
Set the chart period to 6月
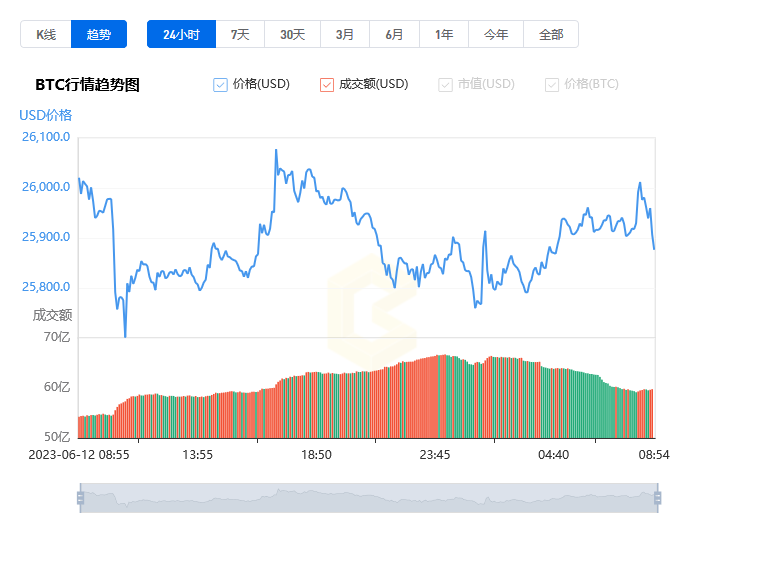point(395,34)
